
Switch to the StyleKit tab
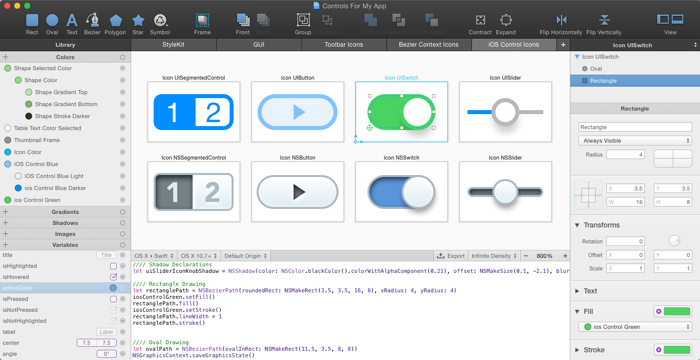(x=173, y=45)
